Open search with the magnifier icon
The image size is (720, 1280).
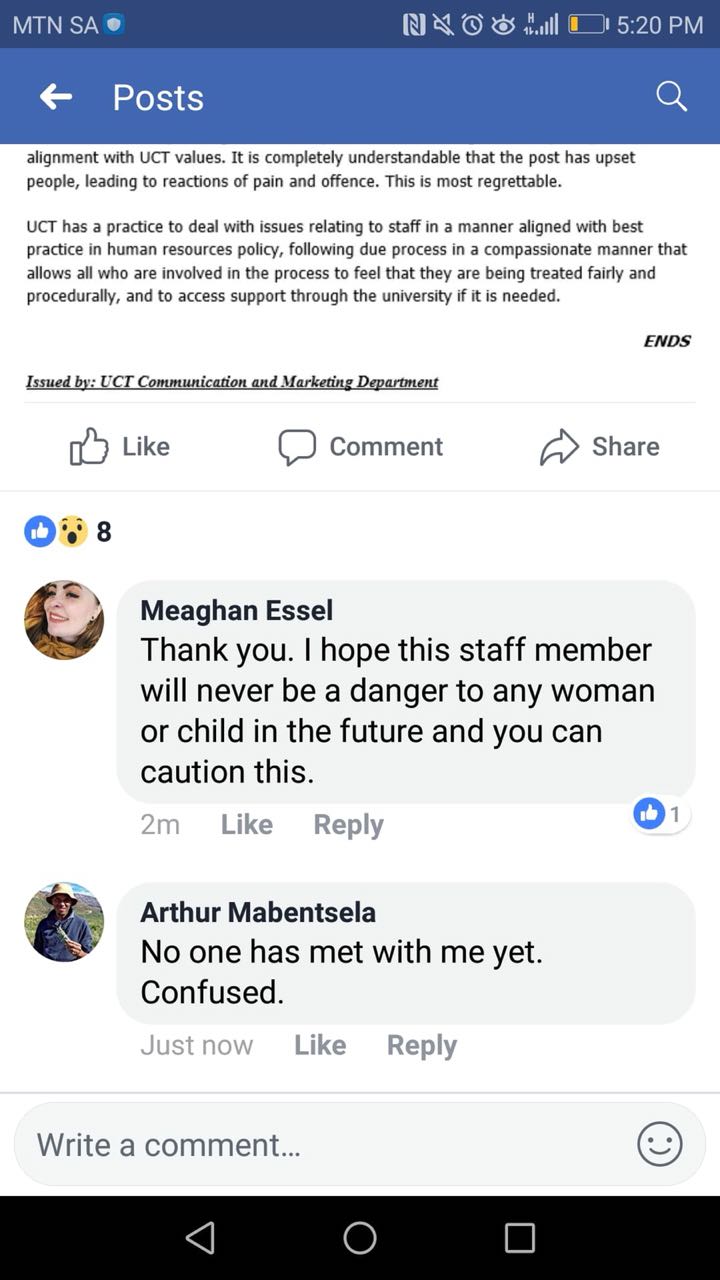click(671, 97)
